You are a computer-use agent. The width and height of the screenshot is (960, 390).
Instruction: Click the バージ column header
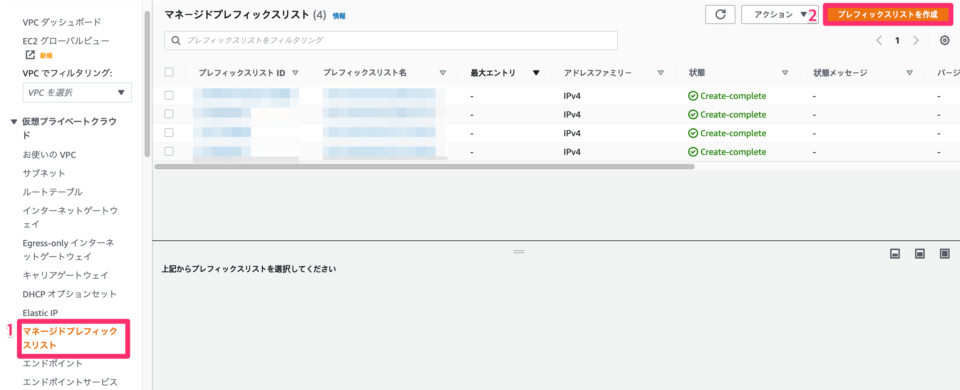(948, 72)
